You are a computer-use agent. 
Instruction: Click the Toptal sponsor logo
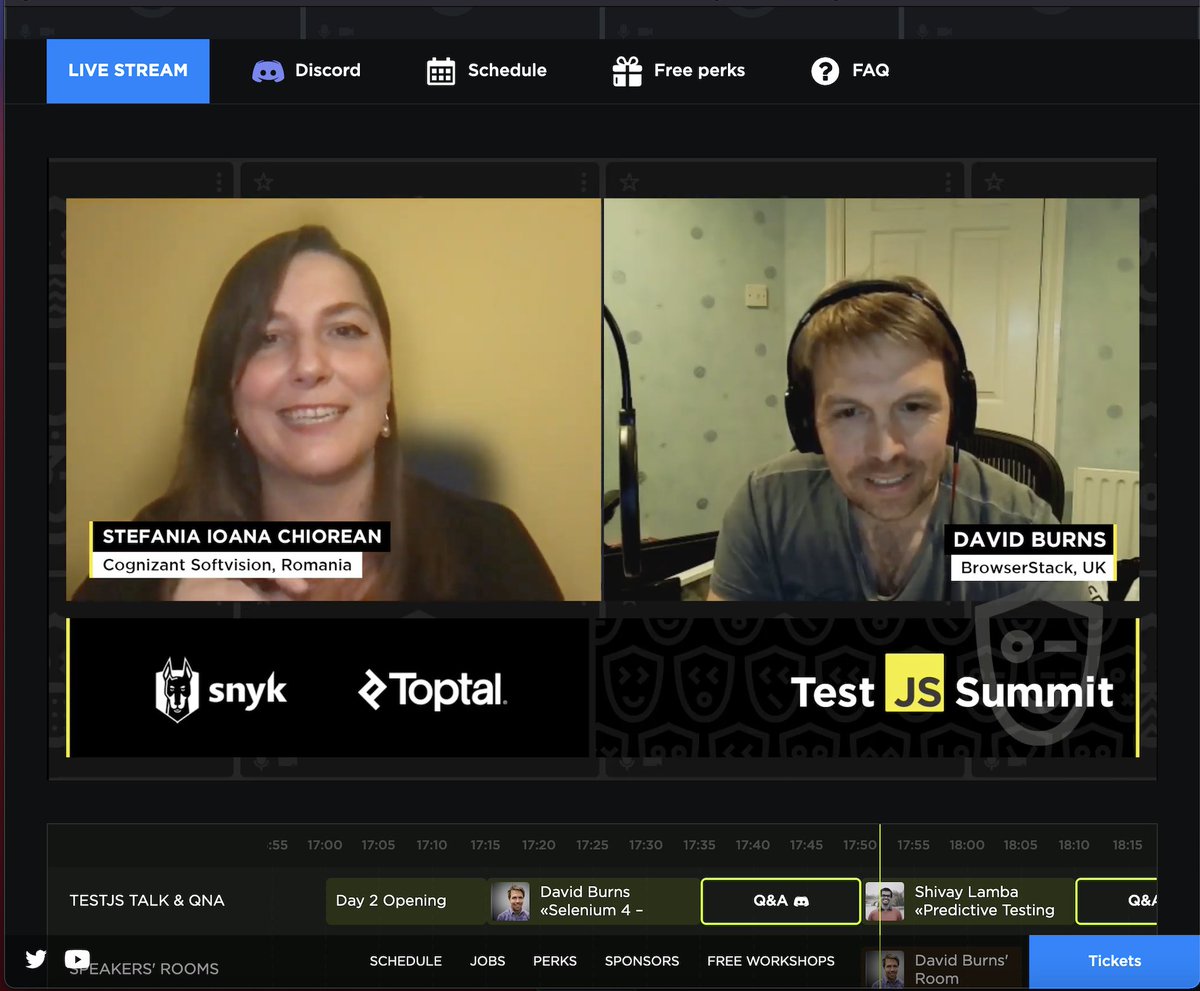click(432, 691)
